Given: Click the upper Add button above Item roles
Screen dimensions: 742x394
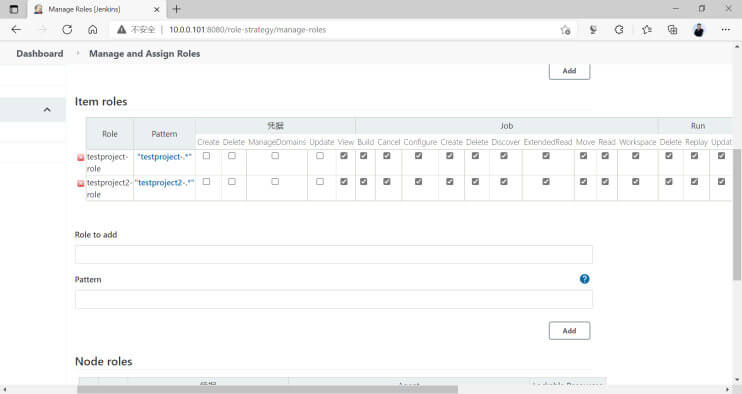Looking at the screenshot, I should point(569,71).
